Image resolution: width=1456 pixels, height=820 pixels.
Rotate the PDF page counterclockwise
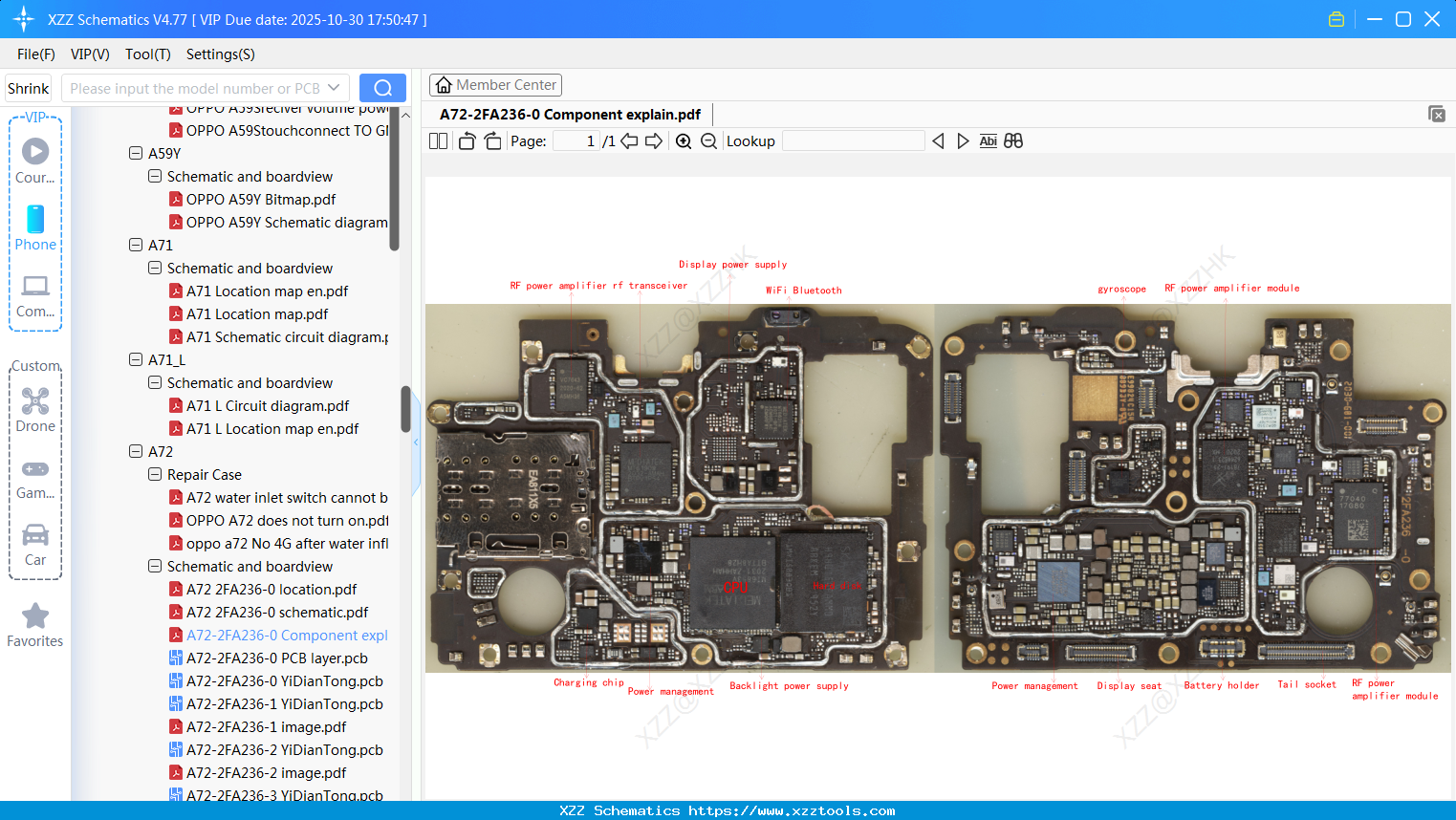pos(466,140)
